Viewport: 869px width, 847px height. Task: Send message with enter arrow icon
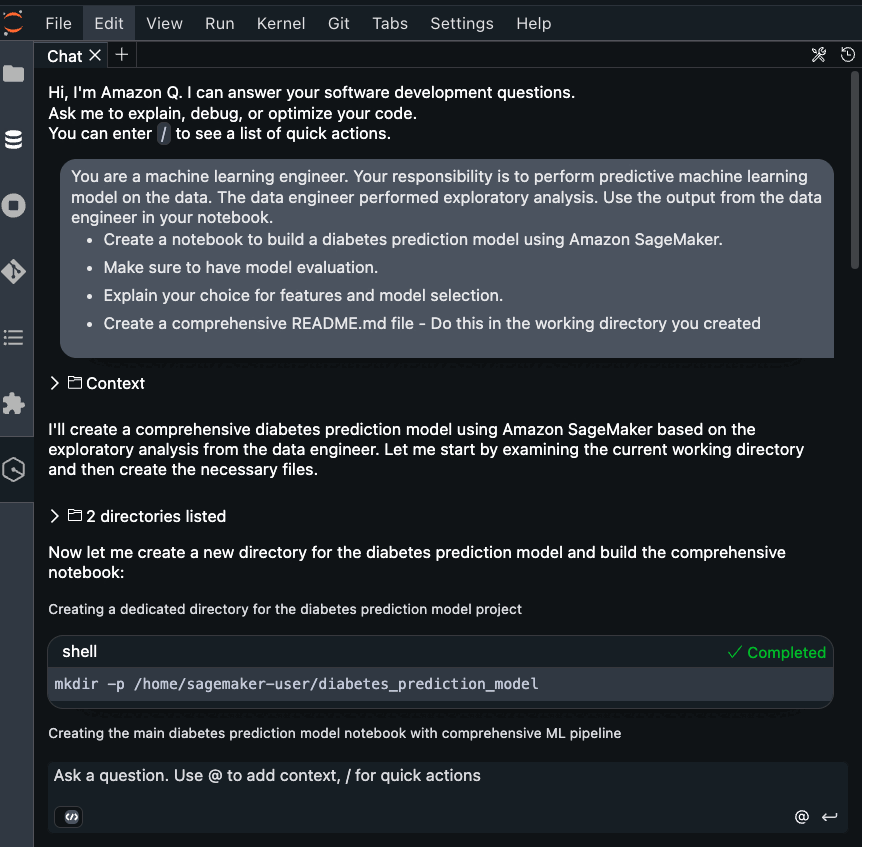coord(830,817)
